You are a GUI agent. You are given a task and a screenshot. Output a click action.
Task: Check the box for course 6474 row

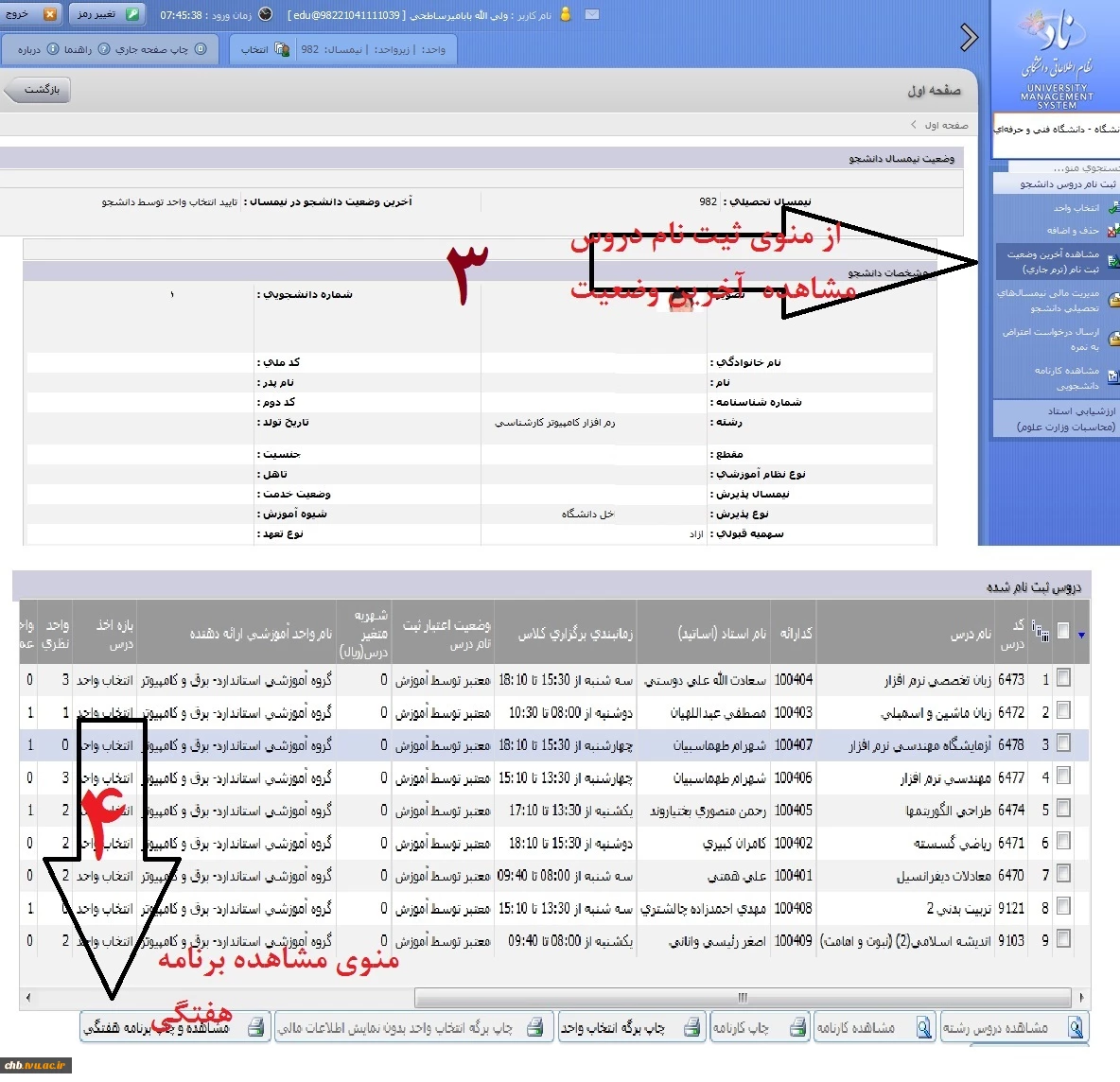click(1063, 809)
